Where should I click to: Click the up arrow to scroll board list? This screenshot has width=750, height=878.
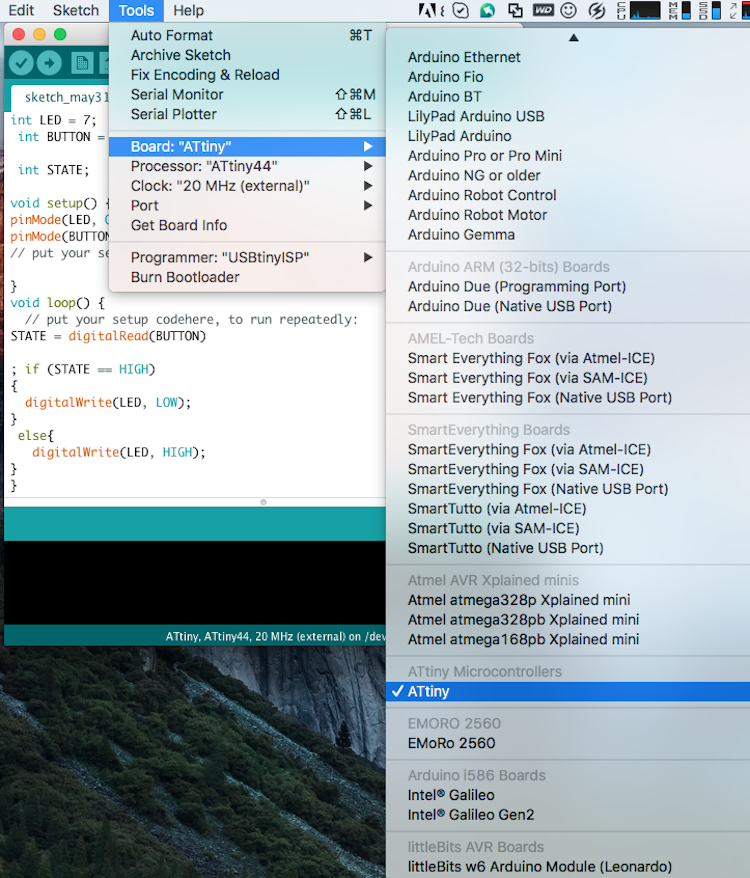[574, 38]
